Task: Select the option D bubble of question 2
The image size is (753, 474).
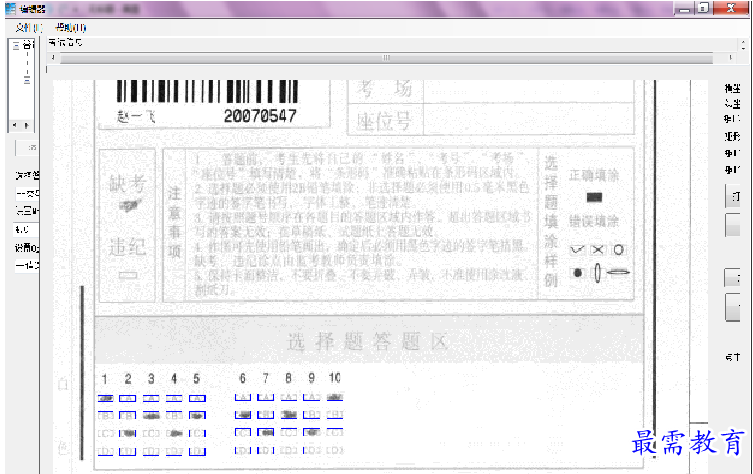Action: point(127,451)
